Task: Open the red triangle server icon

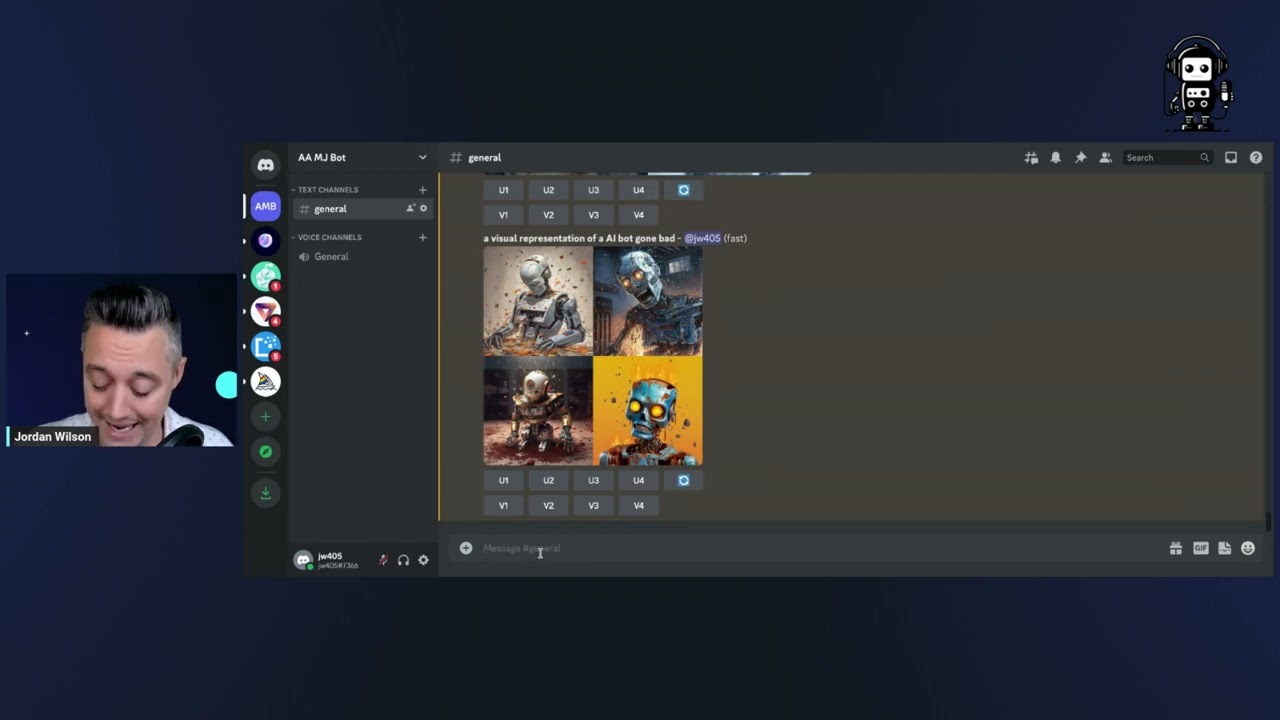Action: [265, 311]
